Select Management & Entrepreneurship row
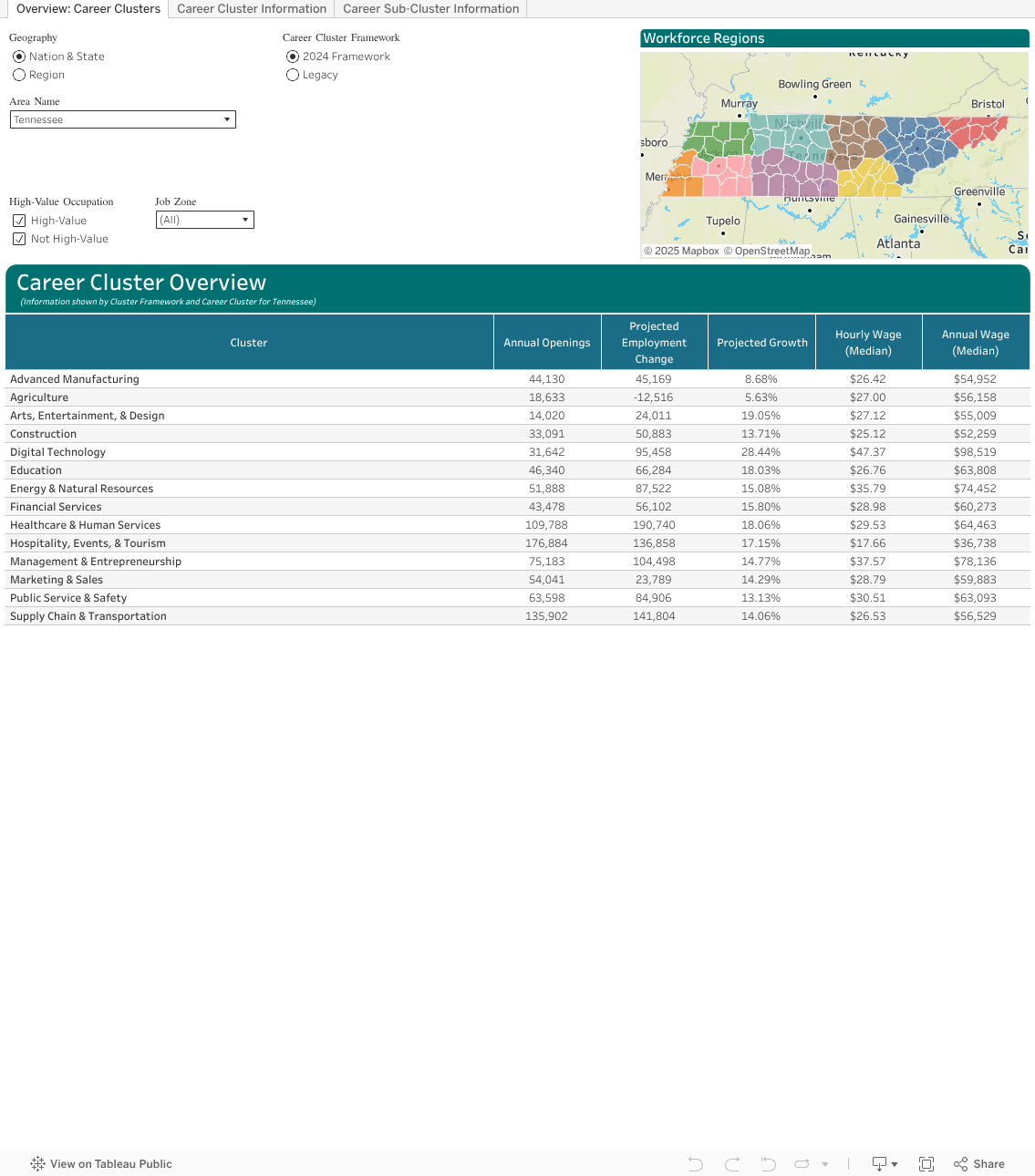Viewport: 1035px width, 1176px height. (517, 562)
